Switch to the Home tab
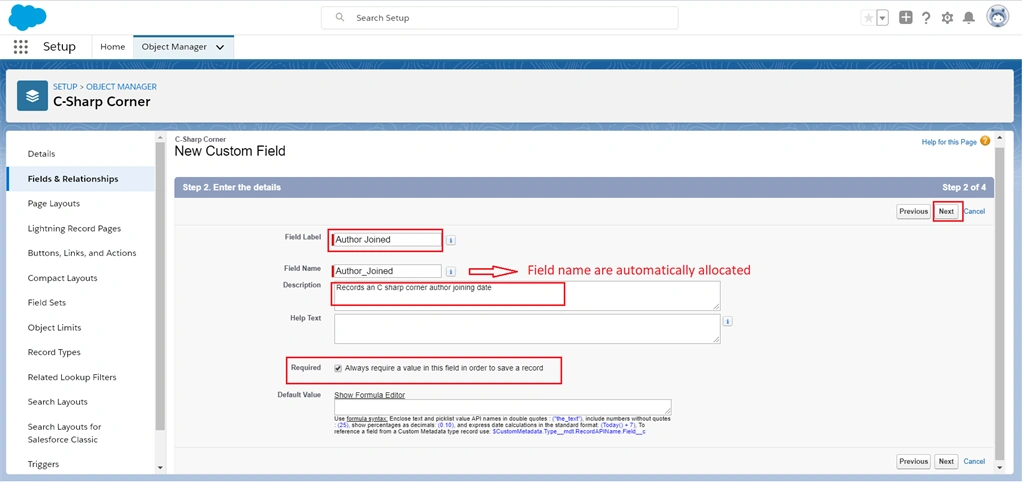 [112, 47]
